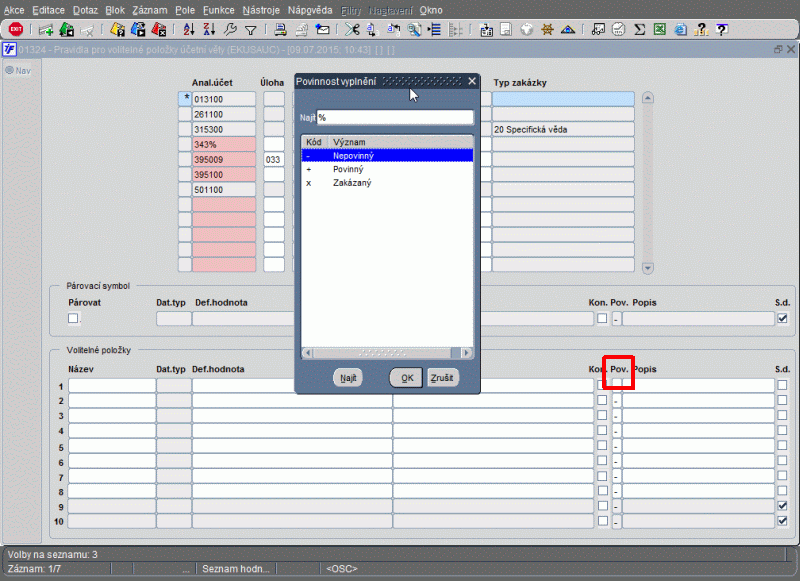Click the red EXIT icon in toolbar
This screenshot has height=581, width=800.
pyautogui.click(x=16, y=29)
